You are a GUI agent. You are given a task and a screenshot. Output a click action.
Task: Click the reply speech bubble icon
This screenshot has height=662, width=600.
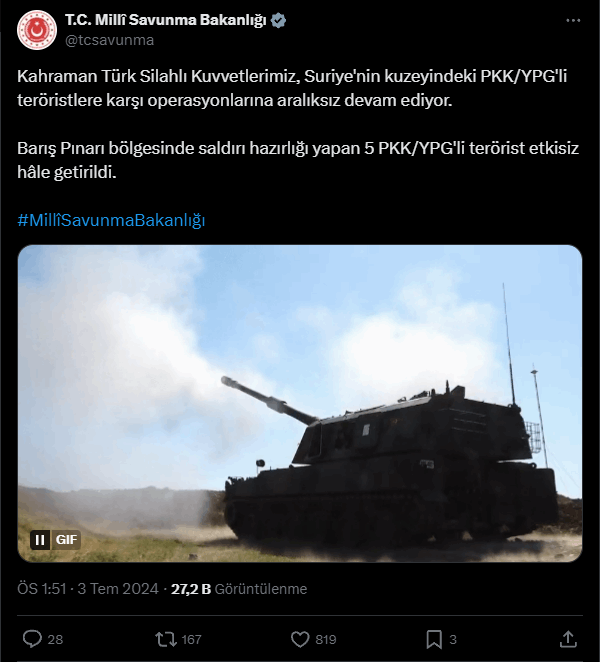pyautogui.click(x=32, y=639)
